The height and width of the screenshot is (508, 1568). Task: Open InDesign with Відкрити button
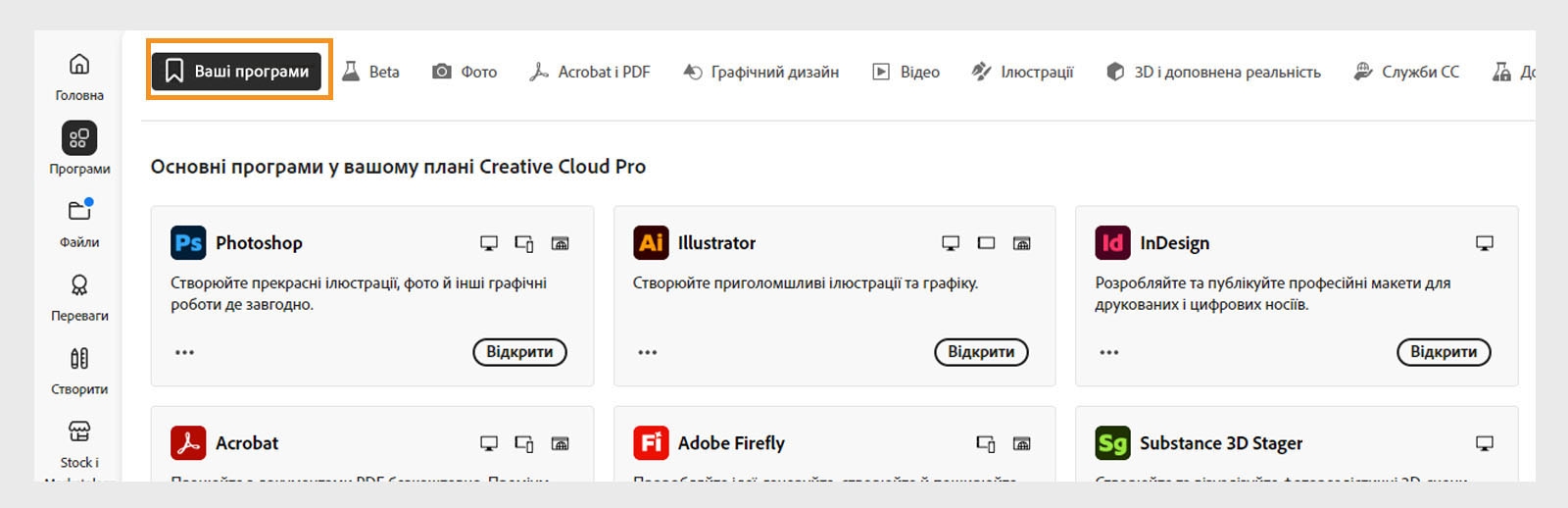[x=1444, y=352]
